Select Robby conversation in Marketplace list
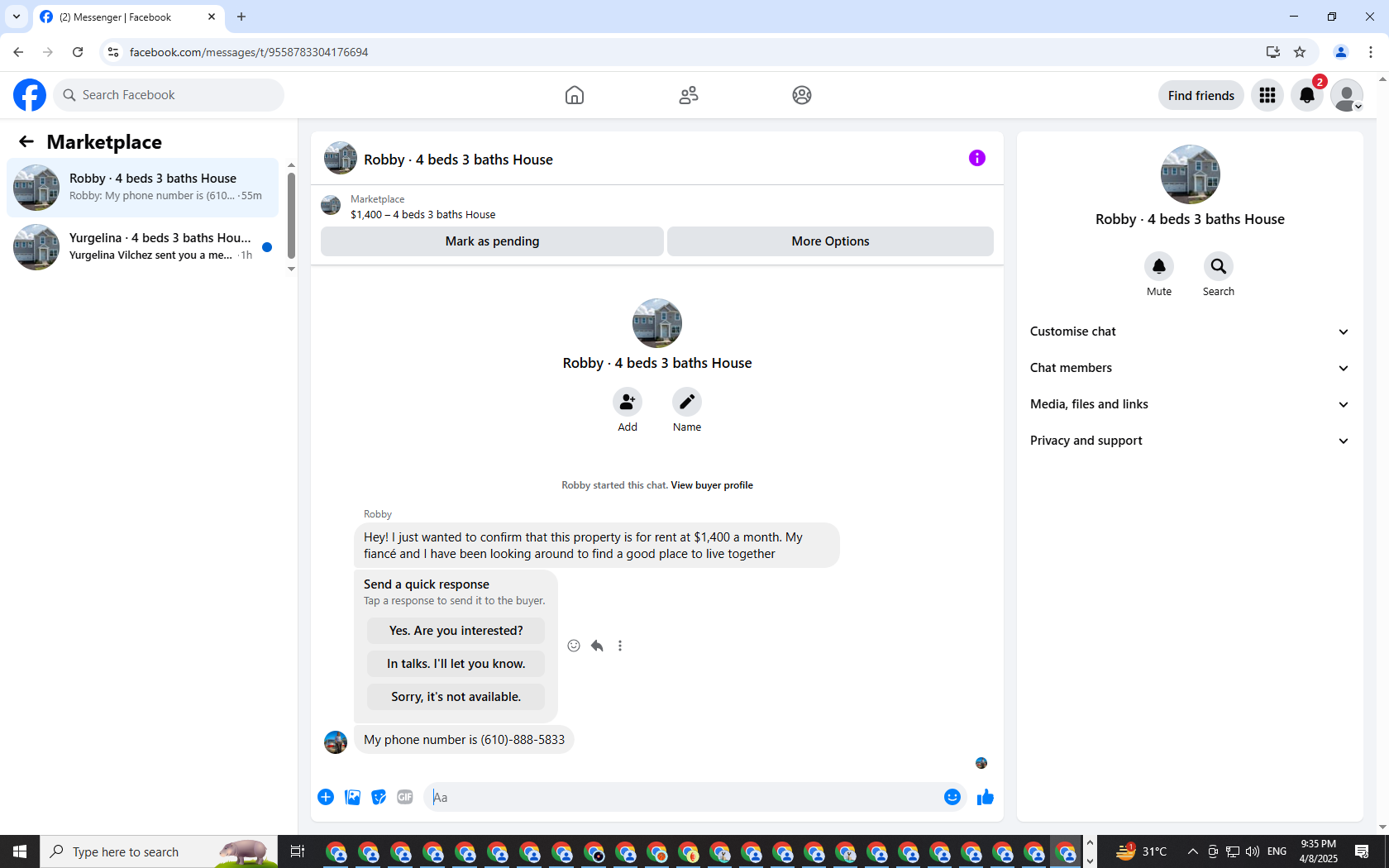1389x868 pixels. 143,188
